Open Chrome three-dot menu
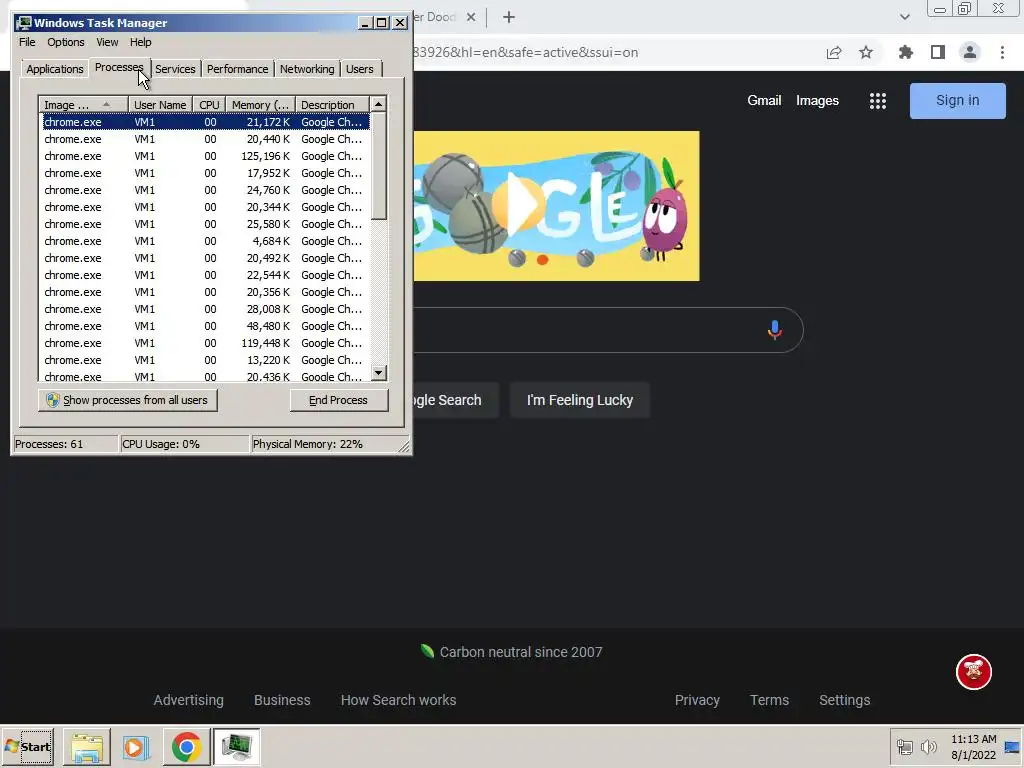The height and width of the screenshot is (768, 1024). [x=1002, y=52]
